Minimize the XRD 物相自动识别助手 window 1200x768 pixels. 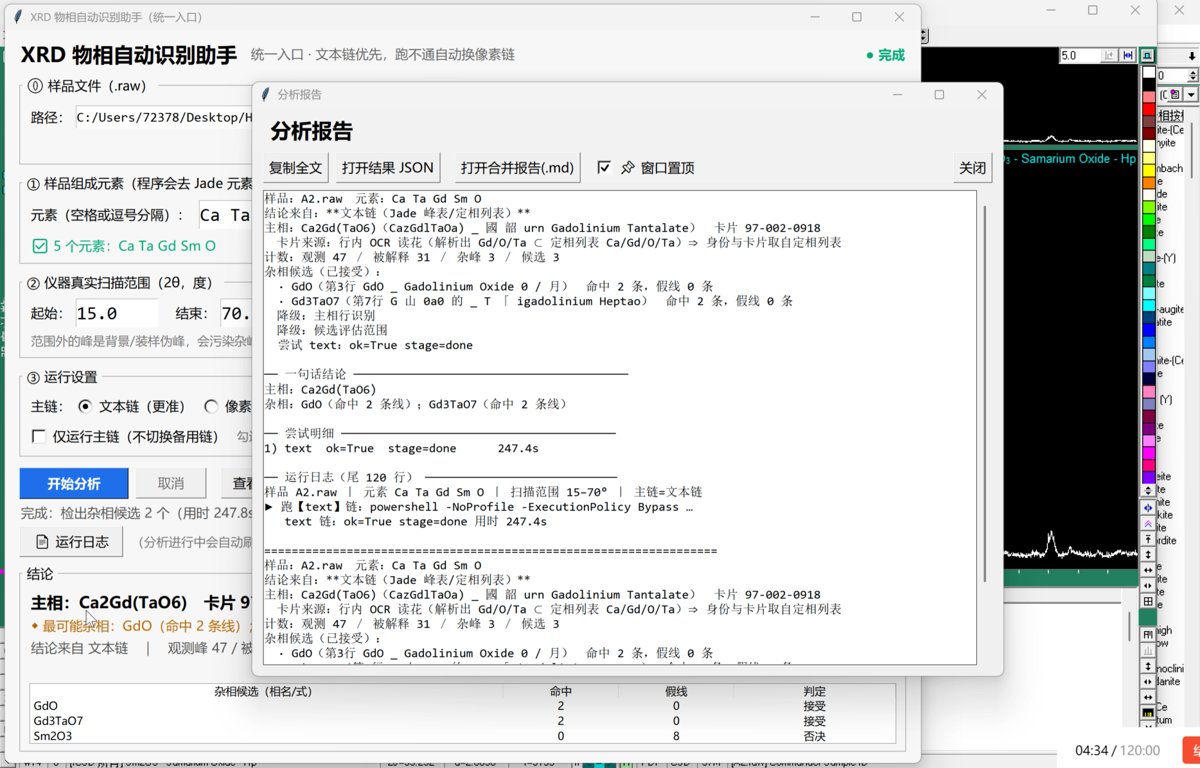(x=814, y=17)
